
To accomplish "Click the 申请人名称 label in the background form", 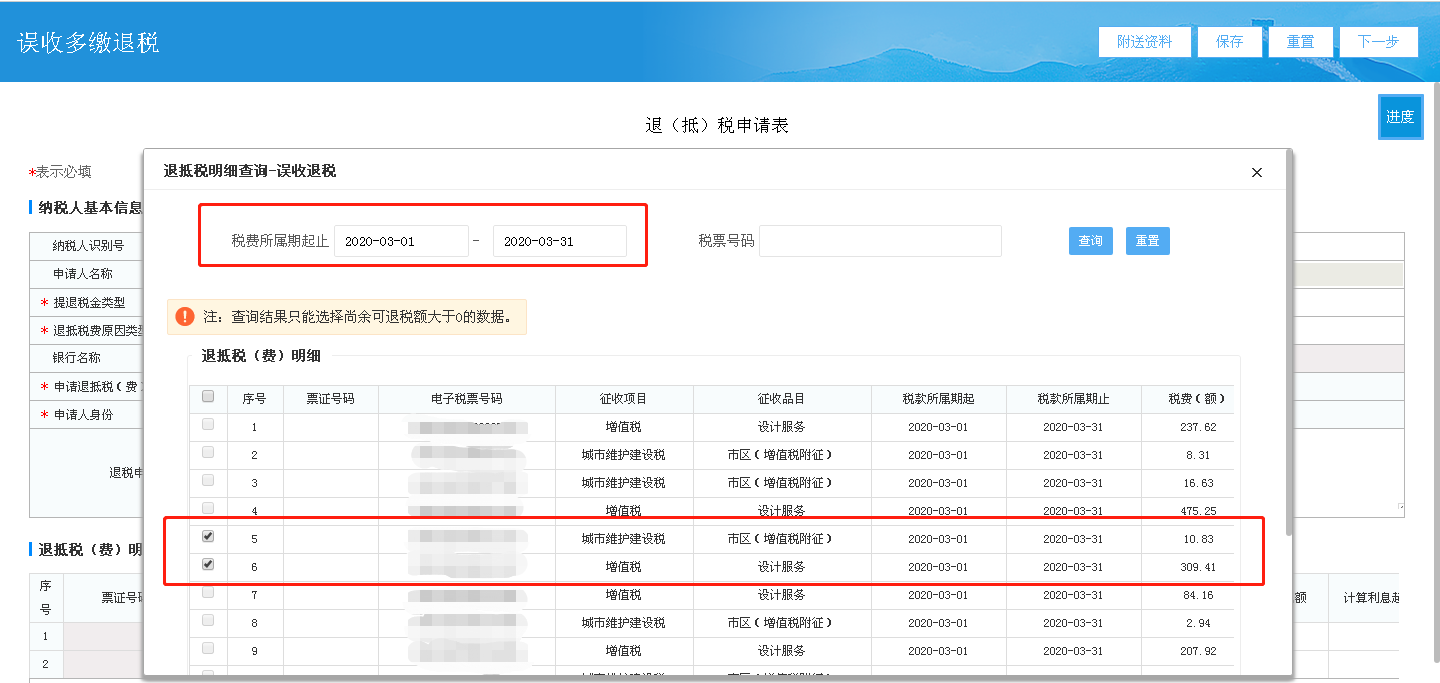I will click(83, 274).
